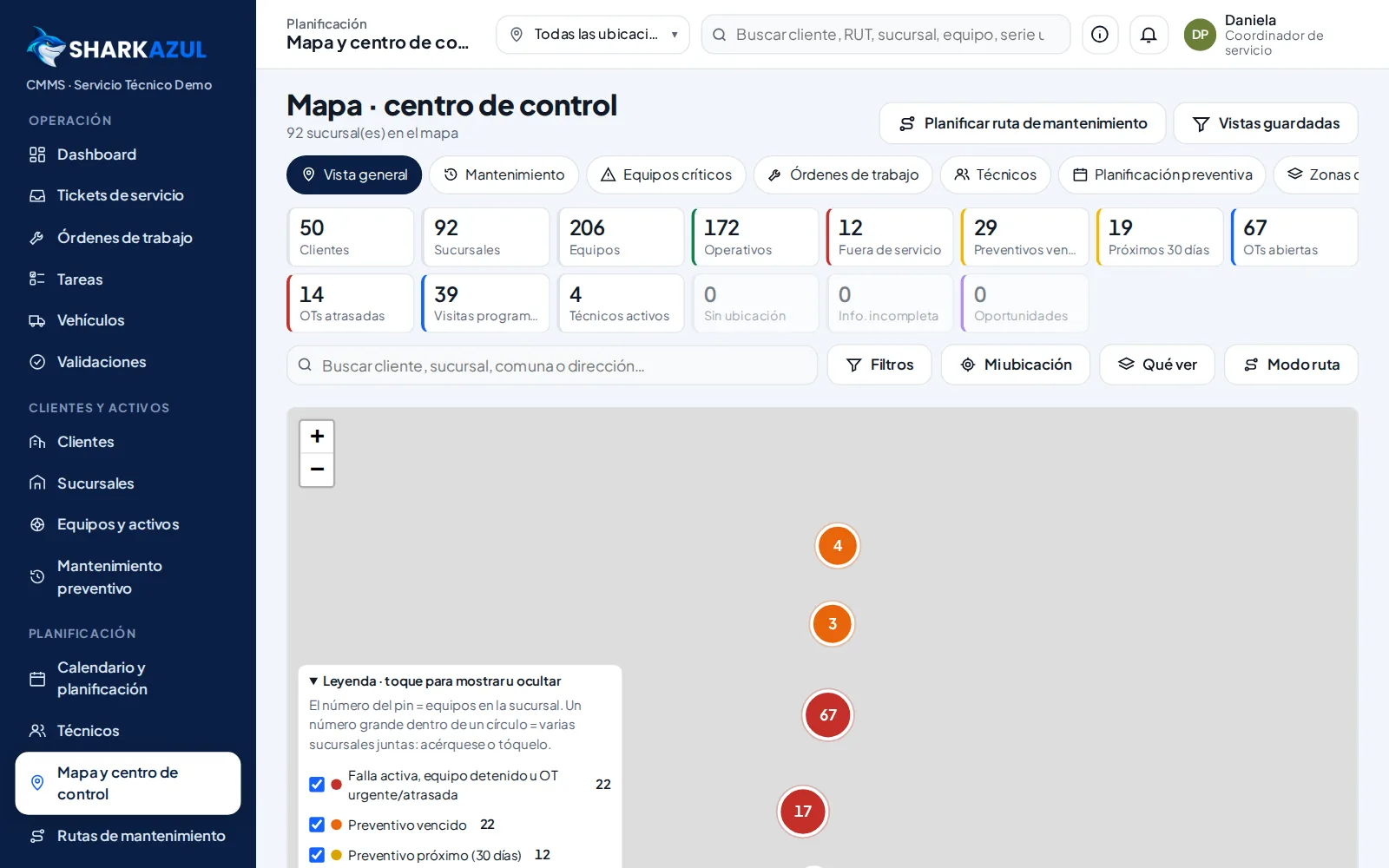Activate the Modo ruta button
This screenshot has height=868, width=1389.
pos(1291,365)
